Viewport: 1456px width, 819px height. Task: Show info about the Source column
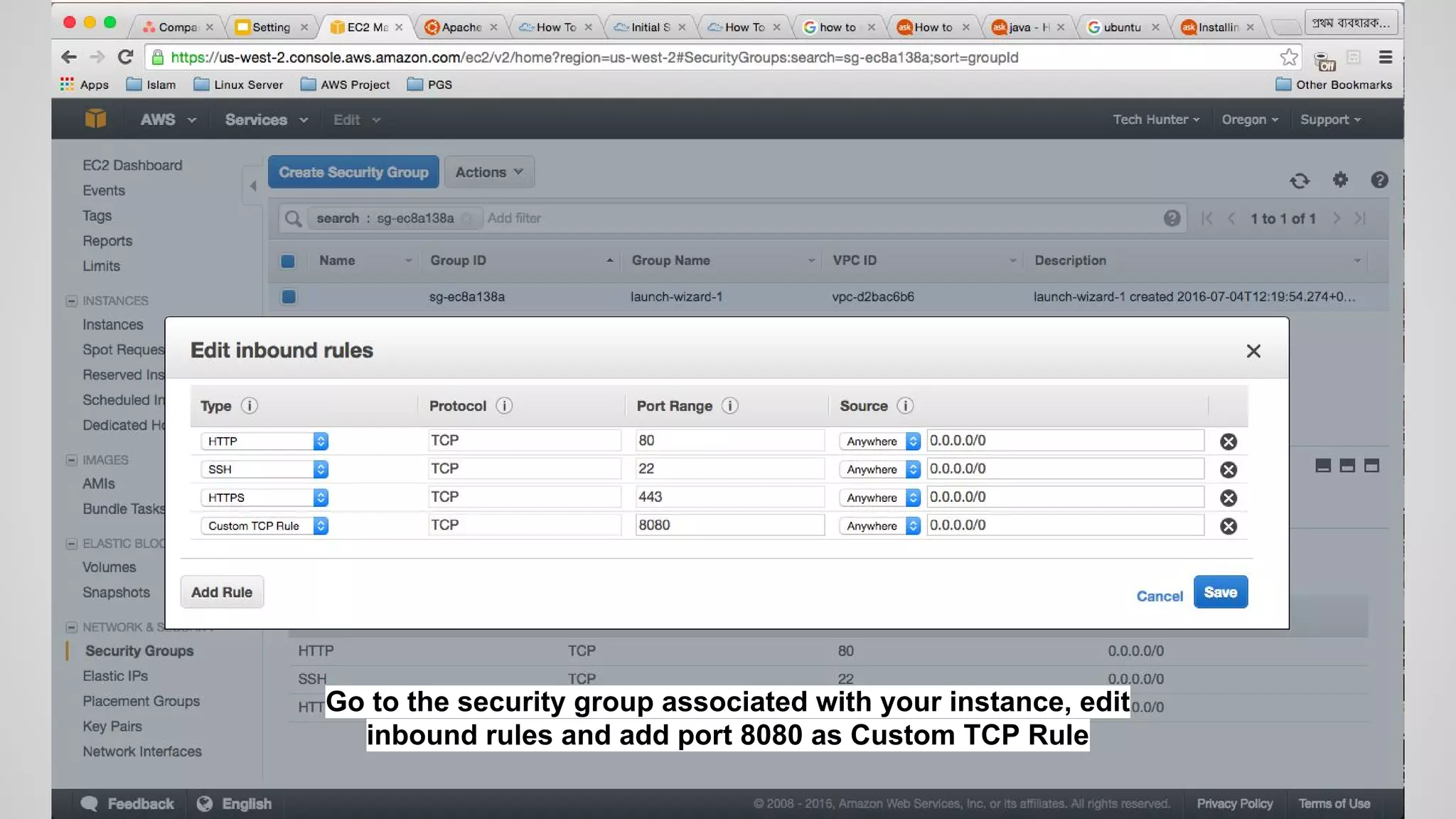coord(904,405)
